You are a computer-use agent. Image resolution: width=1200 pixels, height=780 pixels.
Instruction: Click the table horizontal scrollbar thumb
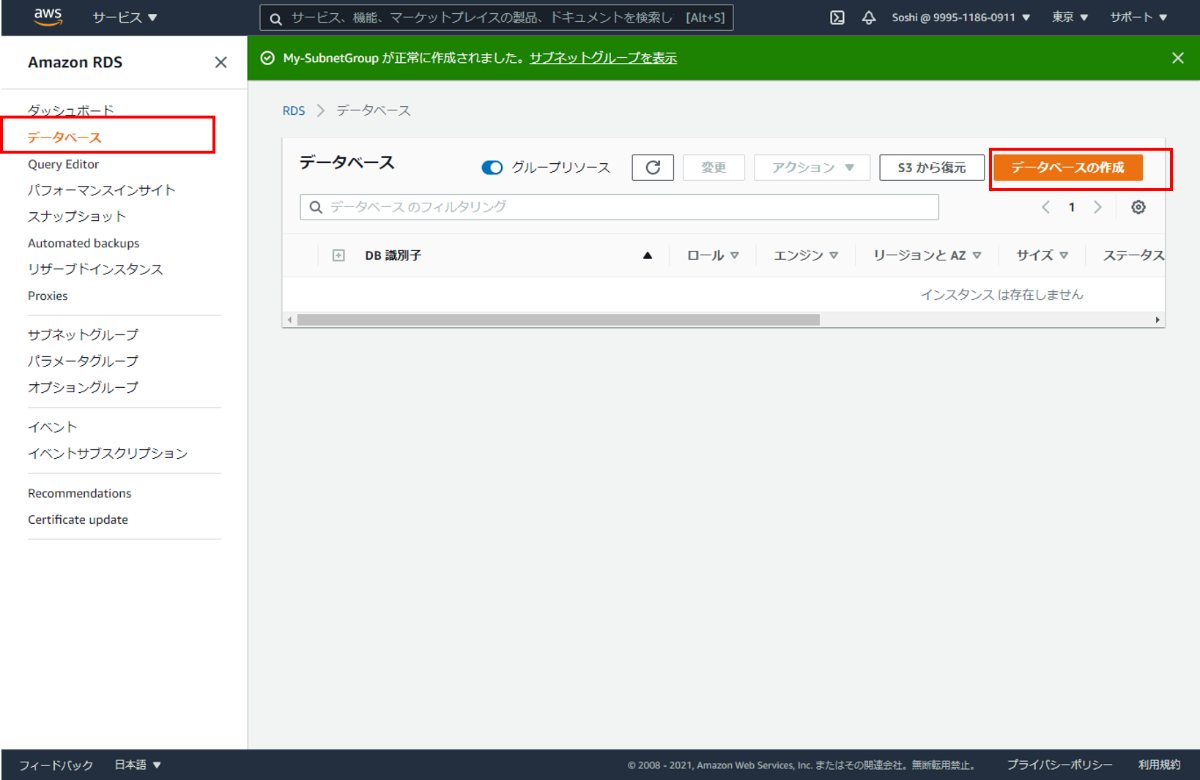point(558,320)
